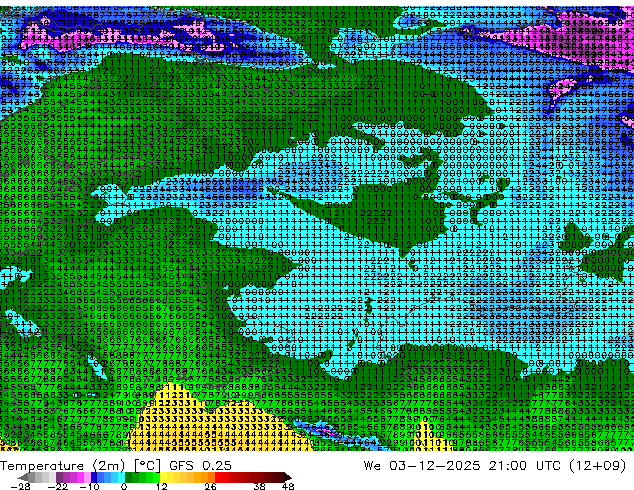Click the dark right arrow end of the color scale
This screenshot has width=634, height=490.
[287, 477]
